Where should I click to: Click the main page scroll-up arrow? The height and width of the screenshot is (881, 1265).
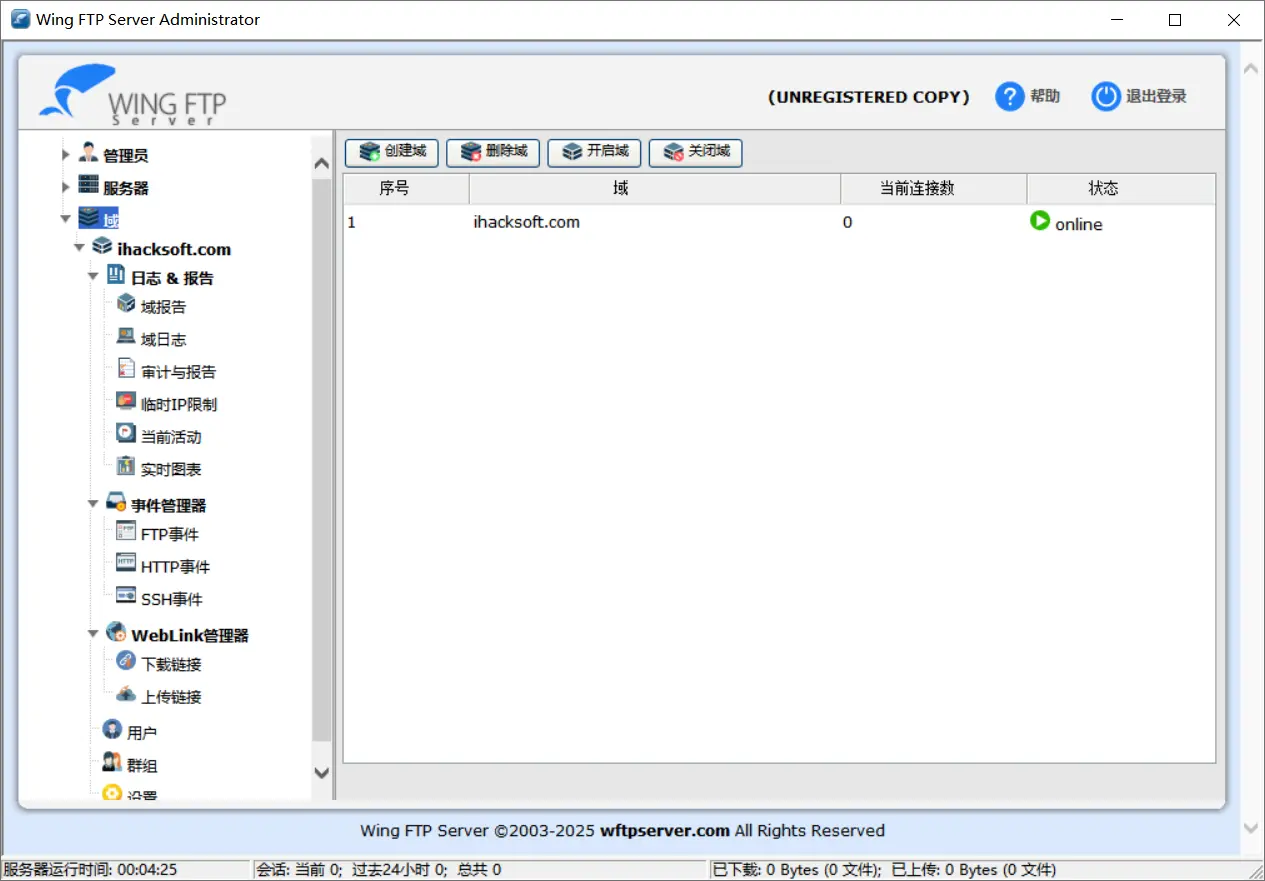[1250, 69]
